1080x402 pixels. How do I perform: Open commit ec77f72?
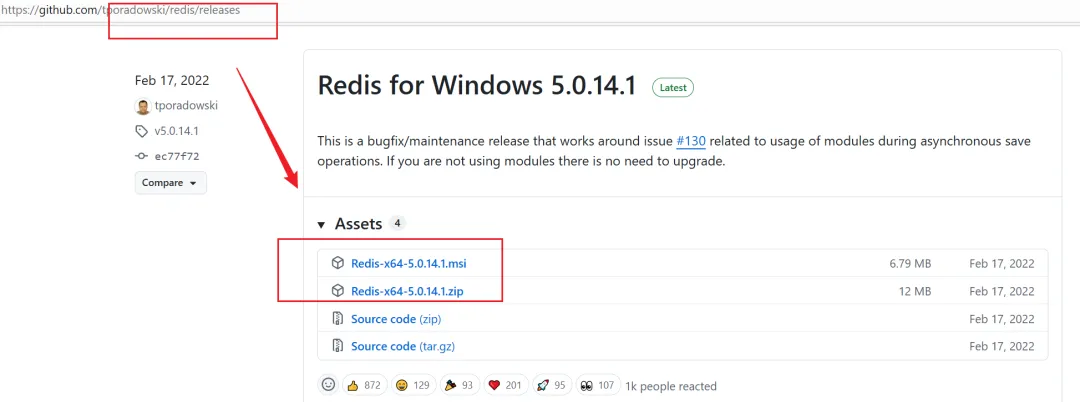pyautogui.click(x=176, y=156)
